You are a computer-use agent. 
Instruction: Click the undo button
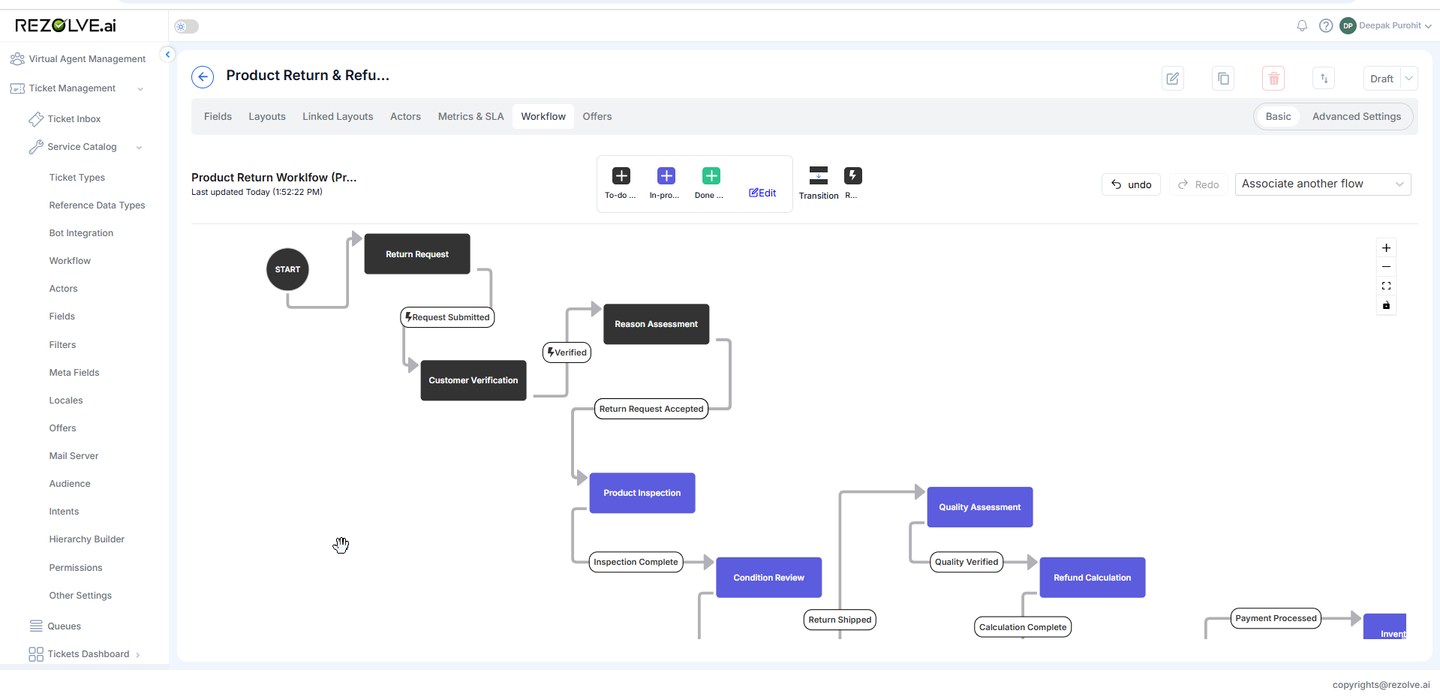click(x=1131, y=184)
